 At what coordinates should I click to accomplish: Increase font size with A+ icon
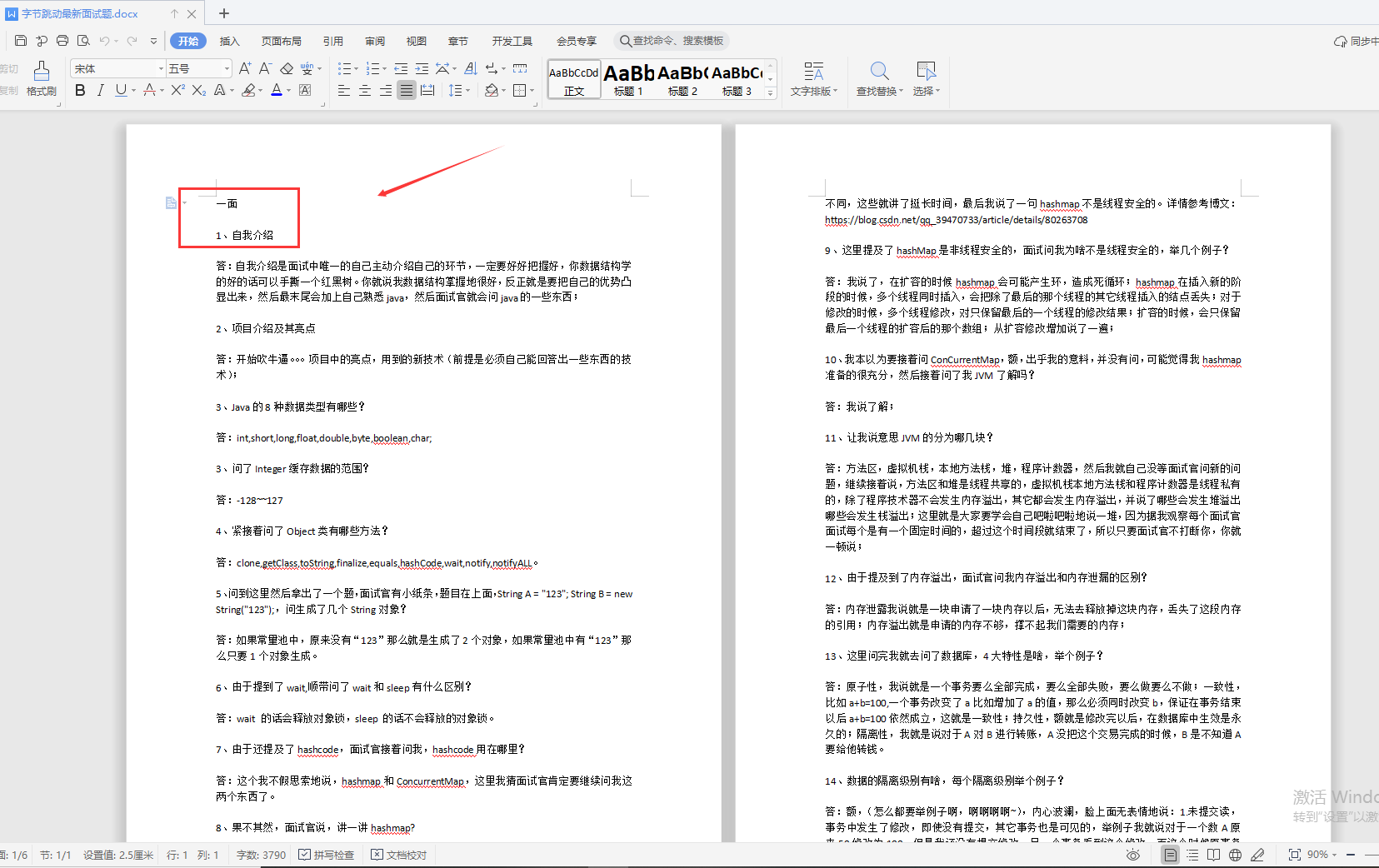pos(245,68)
